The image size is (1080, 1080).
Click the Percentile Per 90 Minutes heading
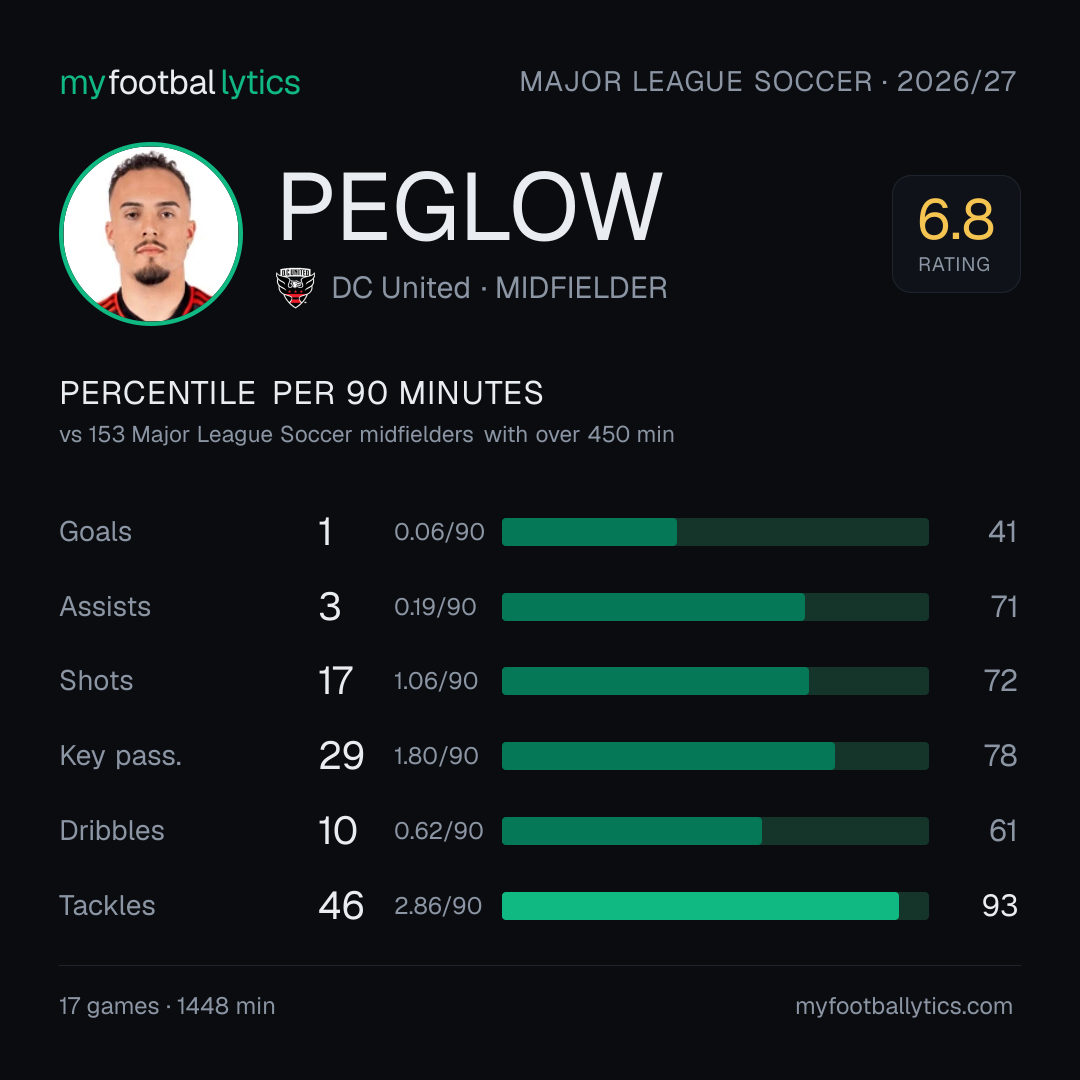(x=302, y=393)
